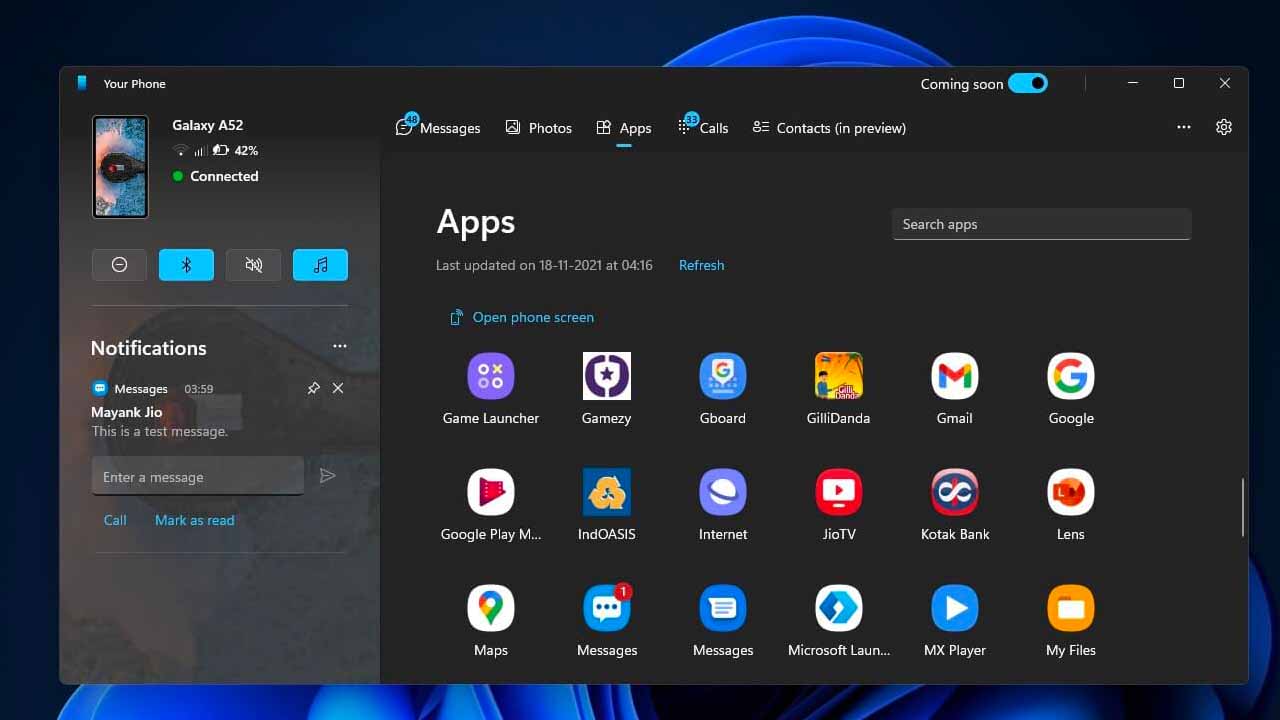Viewport: 1280px width, 720px height.
Task: Switch to the Calls tab
Action: pos(703,127)
